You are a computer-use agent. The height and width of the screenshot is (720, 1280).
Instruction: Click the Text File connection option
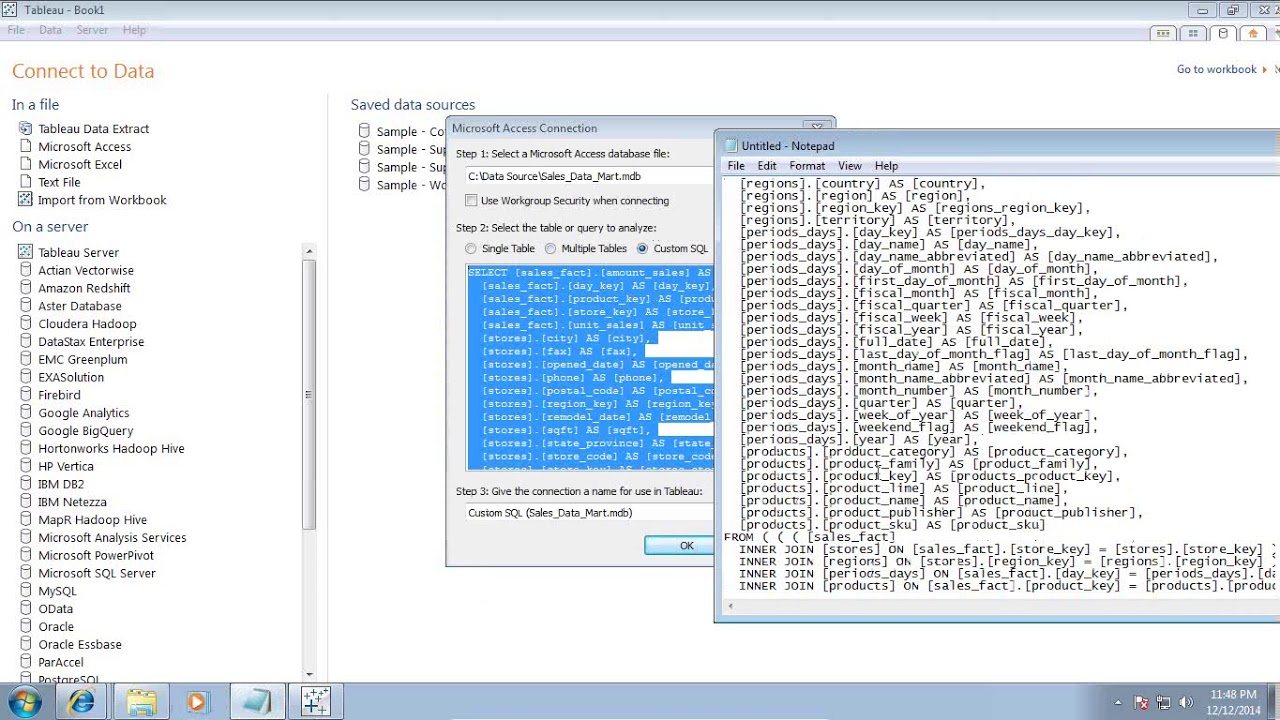point(59,183)
